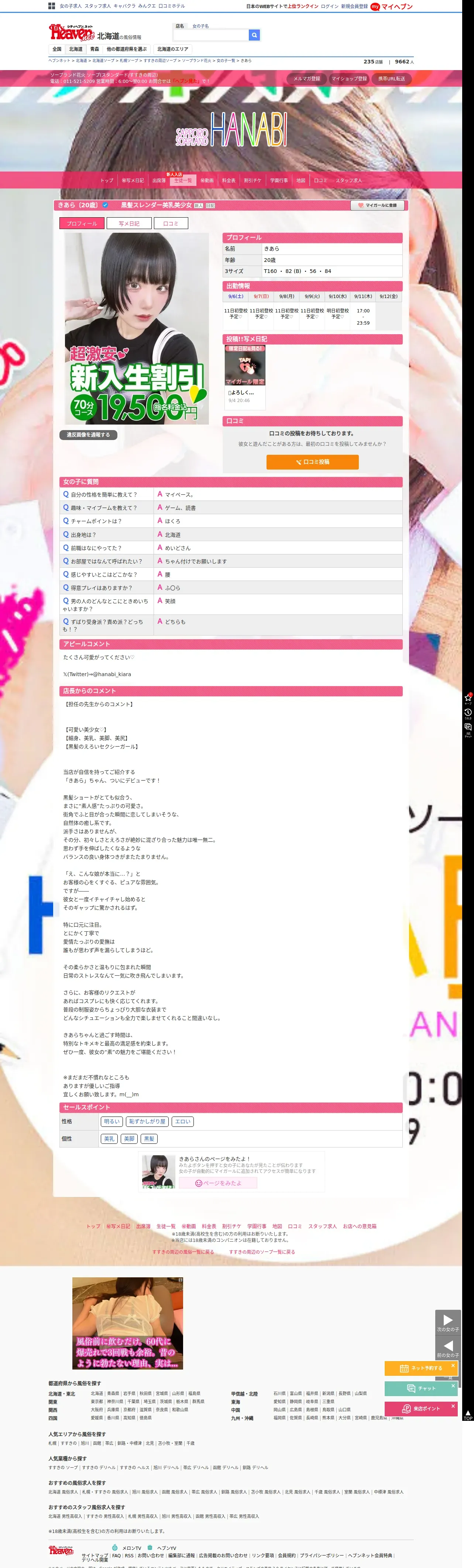Expand 他の都道府県を選ぶ selector
Image resolution: width=474 pixels, height=1568 pixels.
pos(127,49)
